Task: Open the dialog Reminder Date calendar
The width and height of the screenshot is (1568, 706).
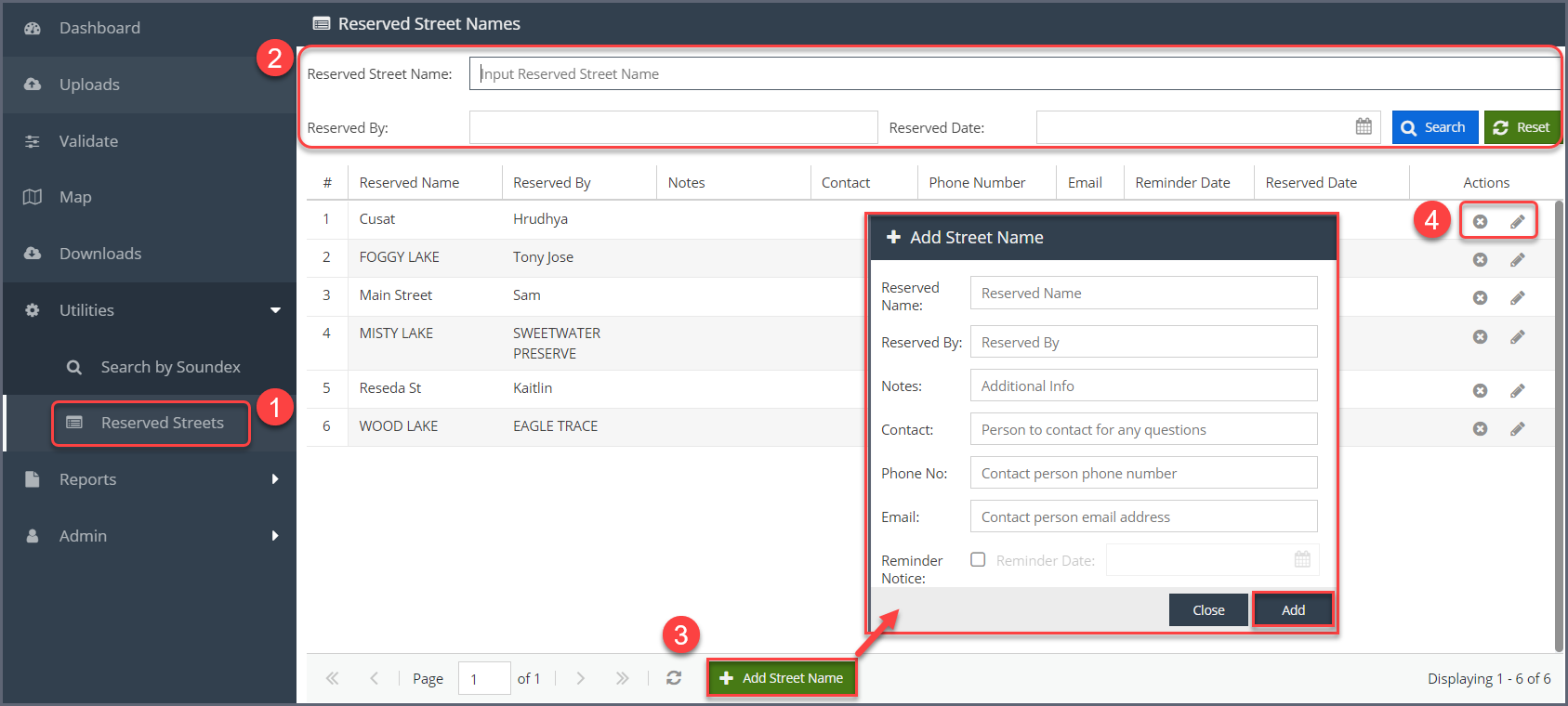Action: point(1302,559)
